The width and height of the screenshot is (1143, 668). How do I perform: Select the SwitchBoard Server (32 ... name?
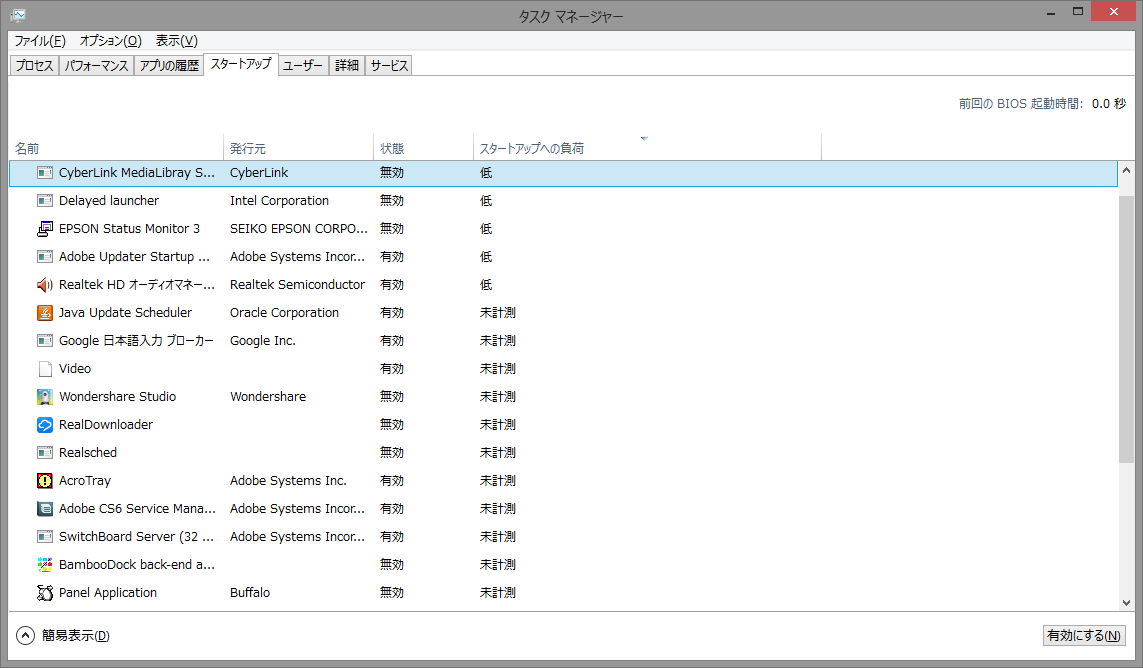136,537
